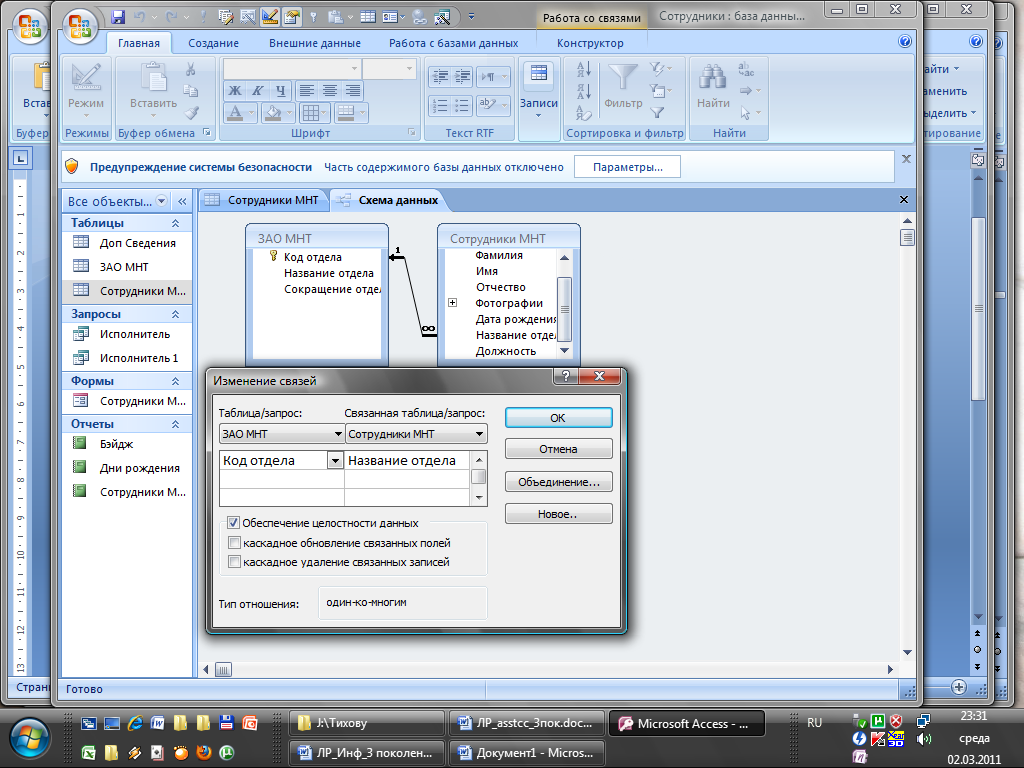Switch to the Создание ribbon tab
Screen dimensions: 1024x768
pyautogui.click(x=214, y=43)
